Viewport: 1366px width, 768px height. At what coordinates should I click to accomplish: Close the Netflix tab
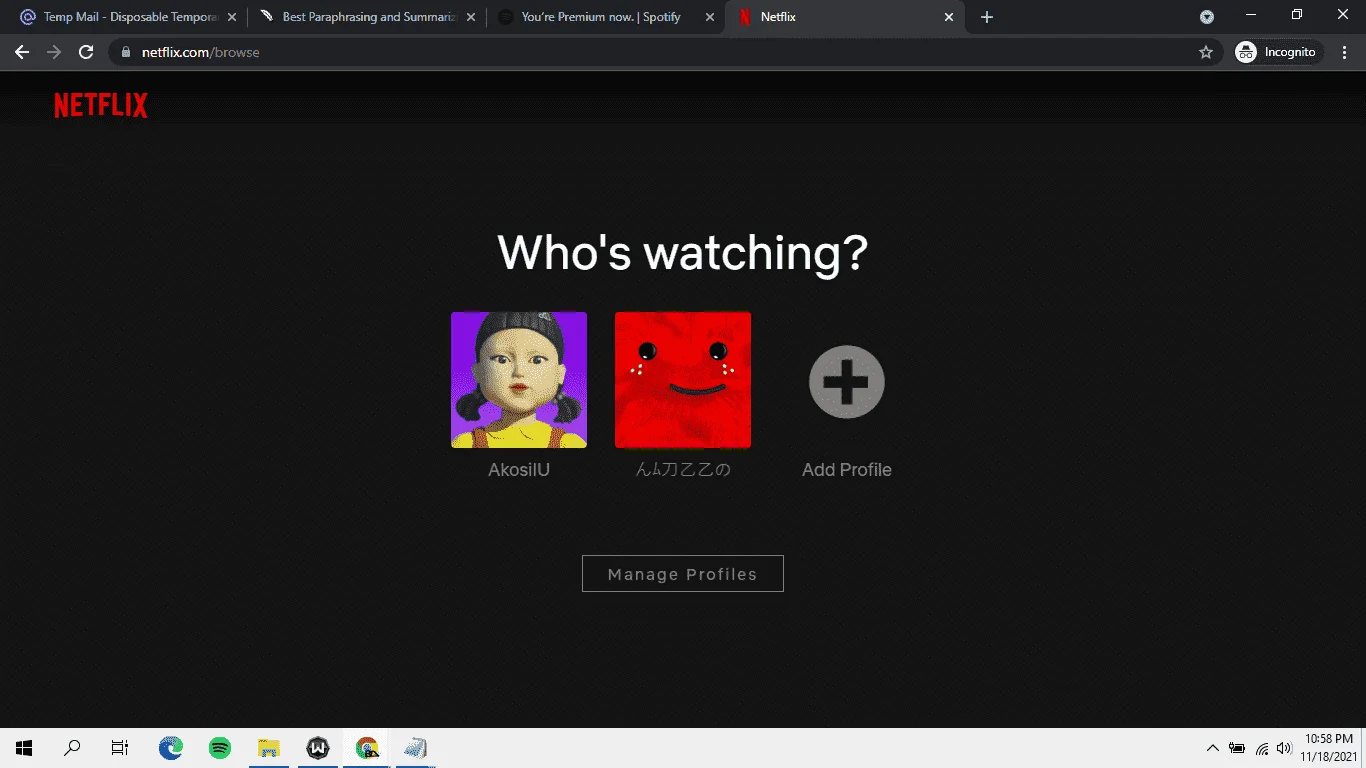pos(949,17)
